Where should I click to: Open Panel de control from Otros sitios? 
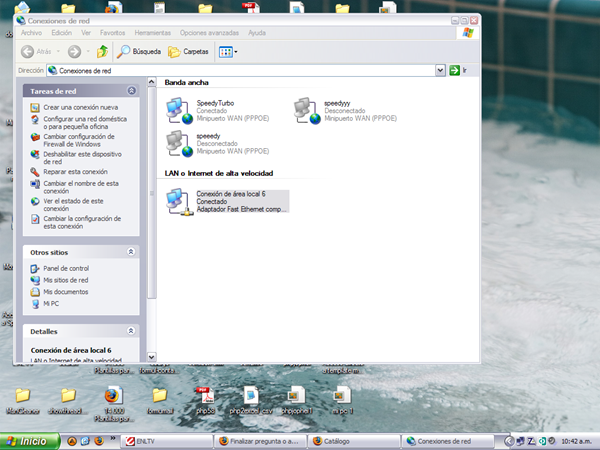pyautogui.click(x=66, y=268)
